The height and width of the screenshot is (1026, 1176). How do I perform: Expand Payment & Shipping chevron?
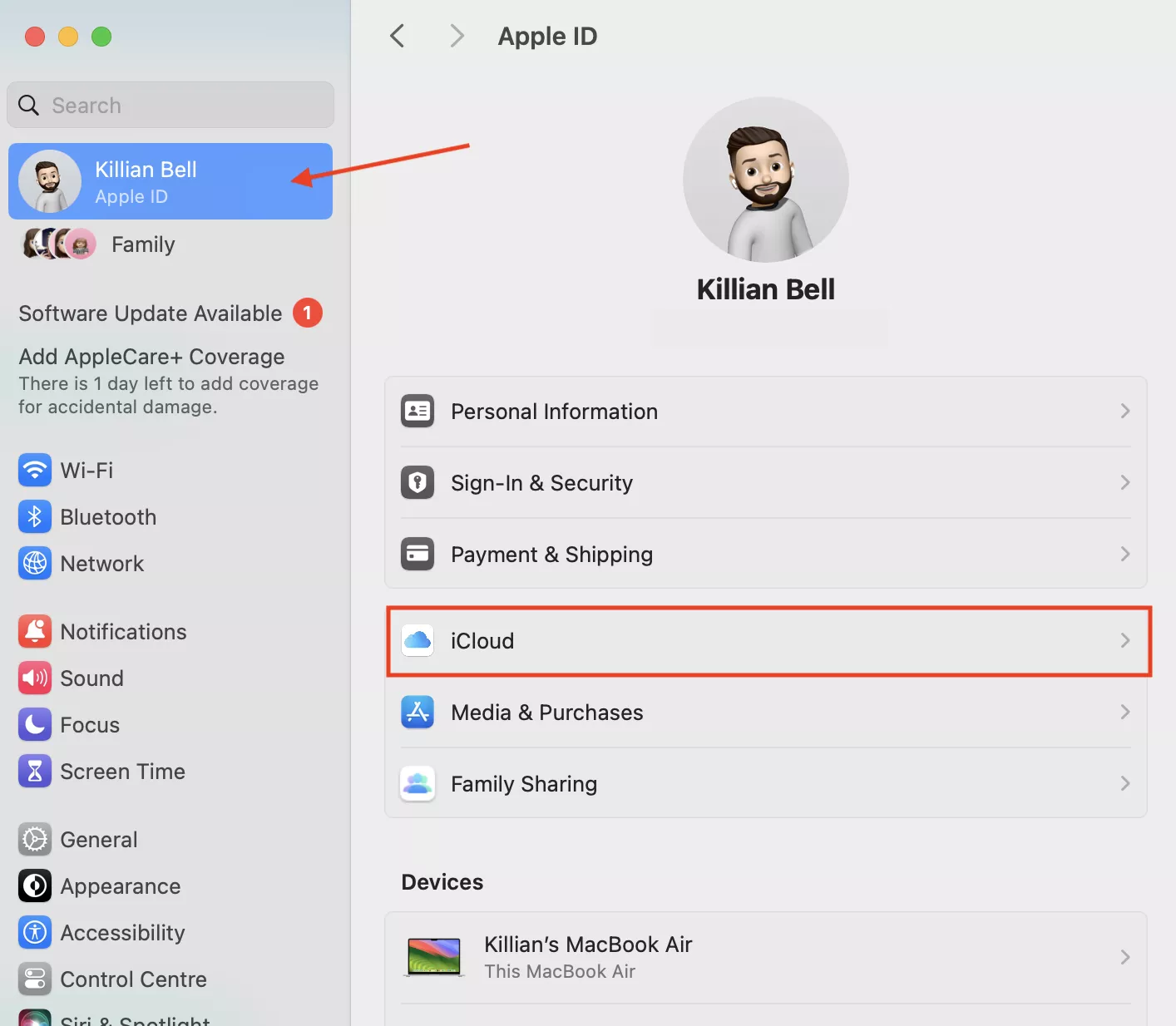[1124, 555]
